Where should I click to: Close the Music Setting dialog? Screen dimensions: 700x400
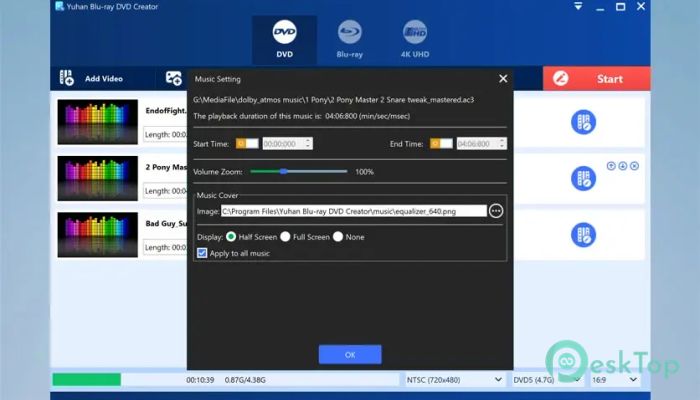503,79
